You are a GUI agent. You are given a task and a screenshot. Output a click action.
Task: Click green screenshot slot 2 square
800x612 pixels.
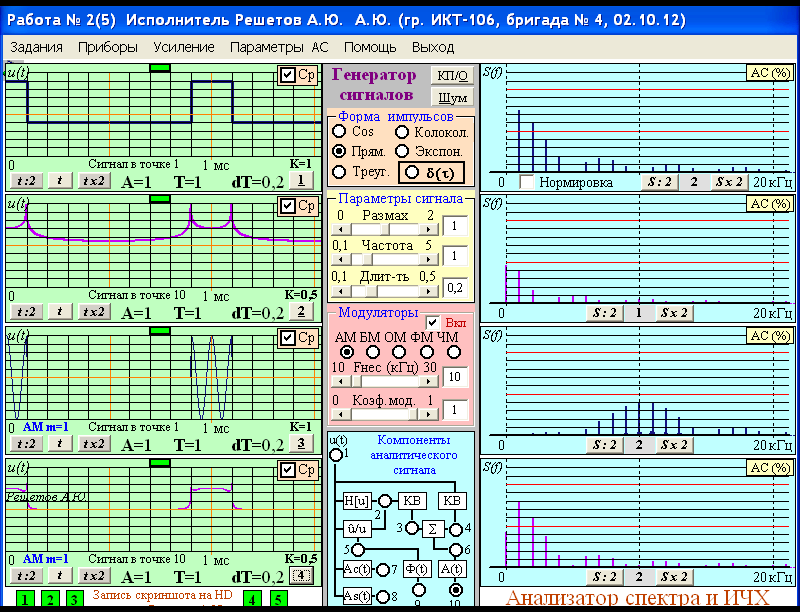click(x=50, y=599)
